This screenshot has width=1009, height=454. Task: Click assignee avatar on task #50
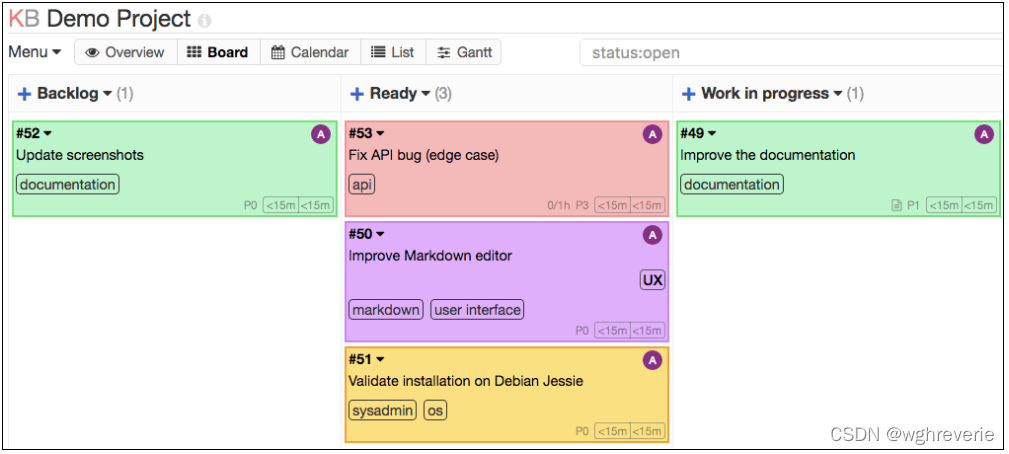pyautogui.click(x=653, y=235)
